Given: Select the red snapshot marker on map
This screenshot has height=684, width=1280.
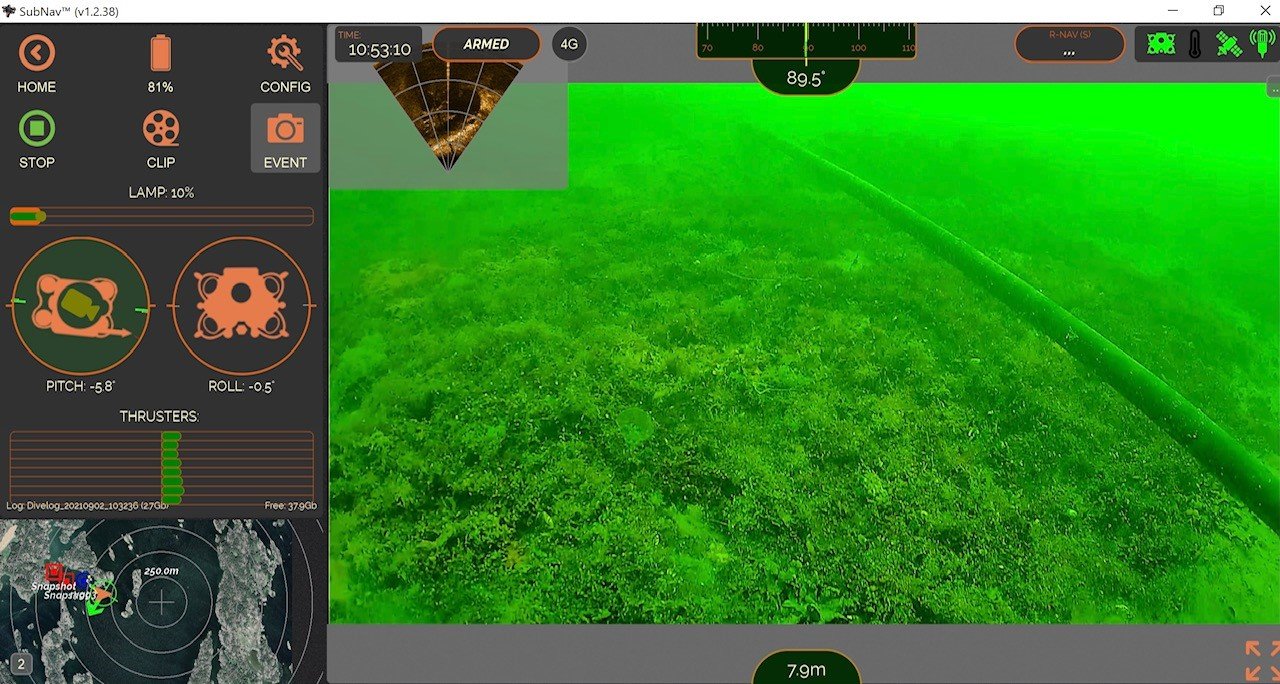Looking at the screenshot, I should coord(55,571).
